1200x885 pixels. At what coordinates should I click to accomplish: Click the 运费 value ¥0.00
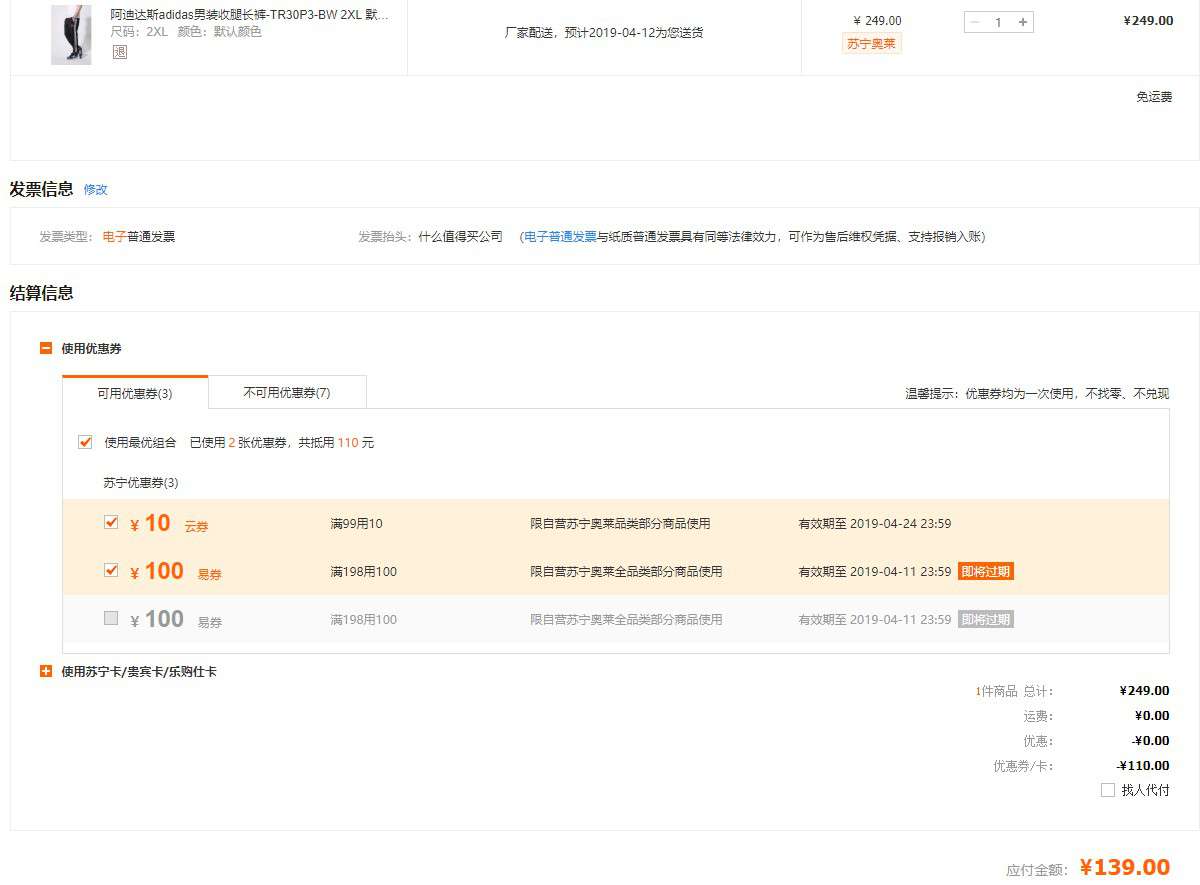(1152, 716)
